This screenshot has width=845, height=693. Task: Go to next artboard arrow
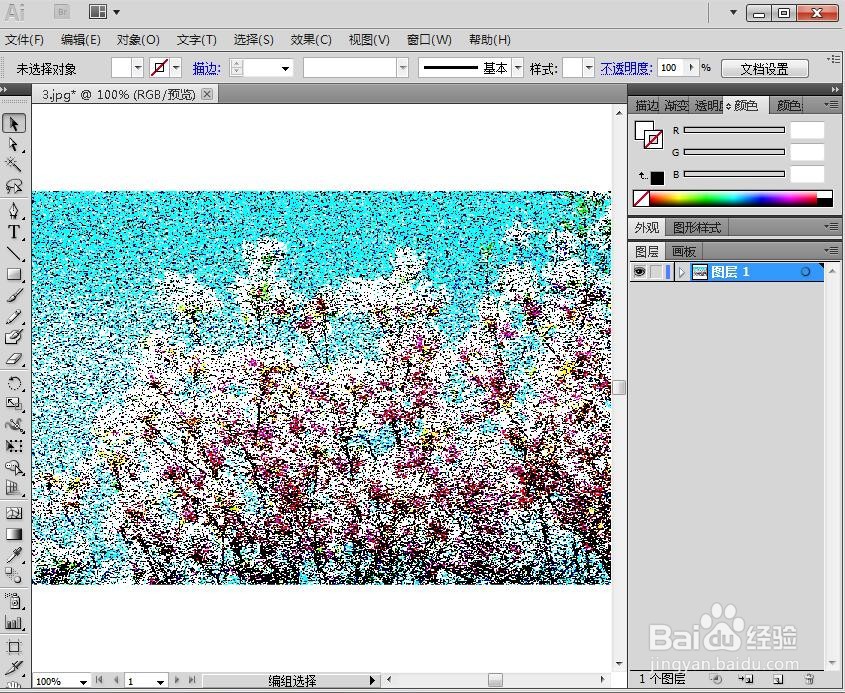point(177,681)
